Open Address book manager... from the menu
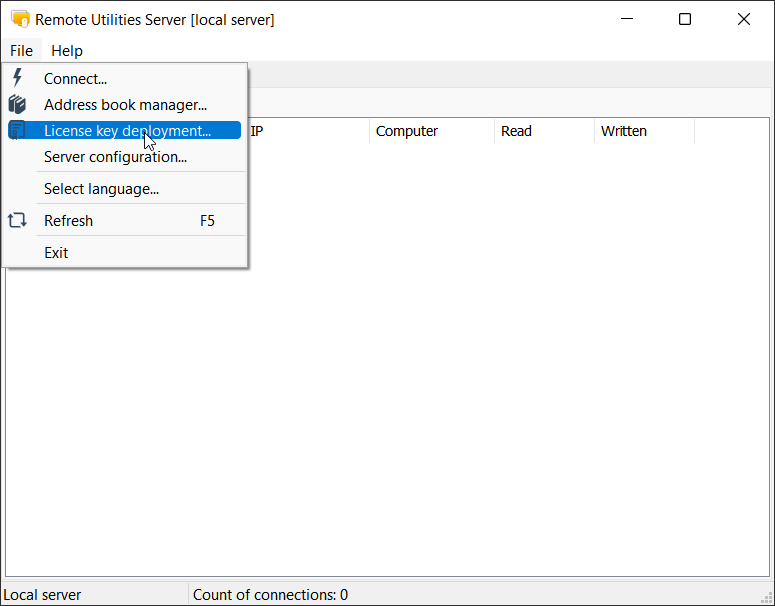Image resolution: width=775 pixels, height=606 pixels. (125, 104)
